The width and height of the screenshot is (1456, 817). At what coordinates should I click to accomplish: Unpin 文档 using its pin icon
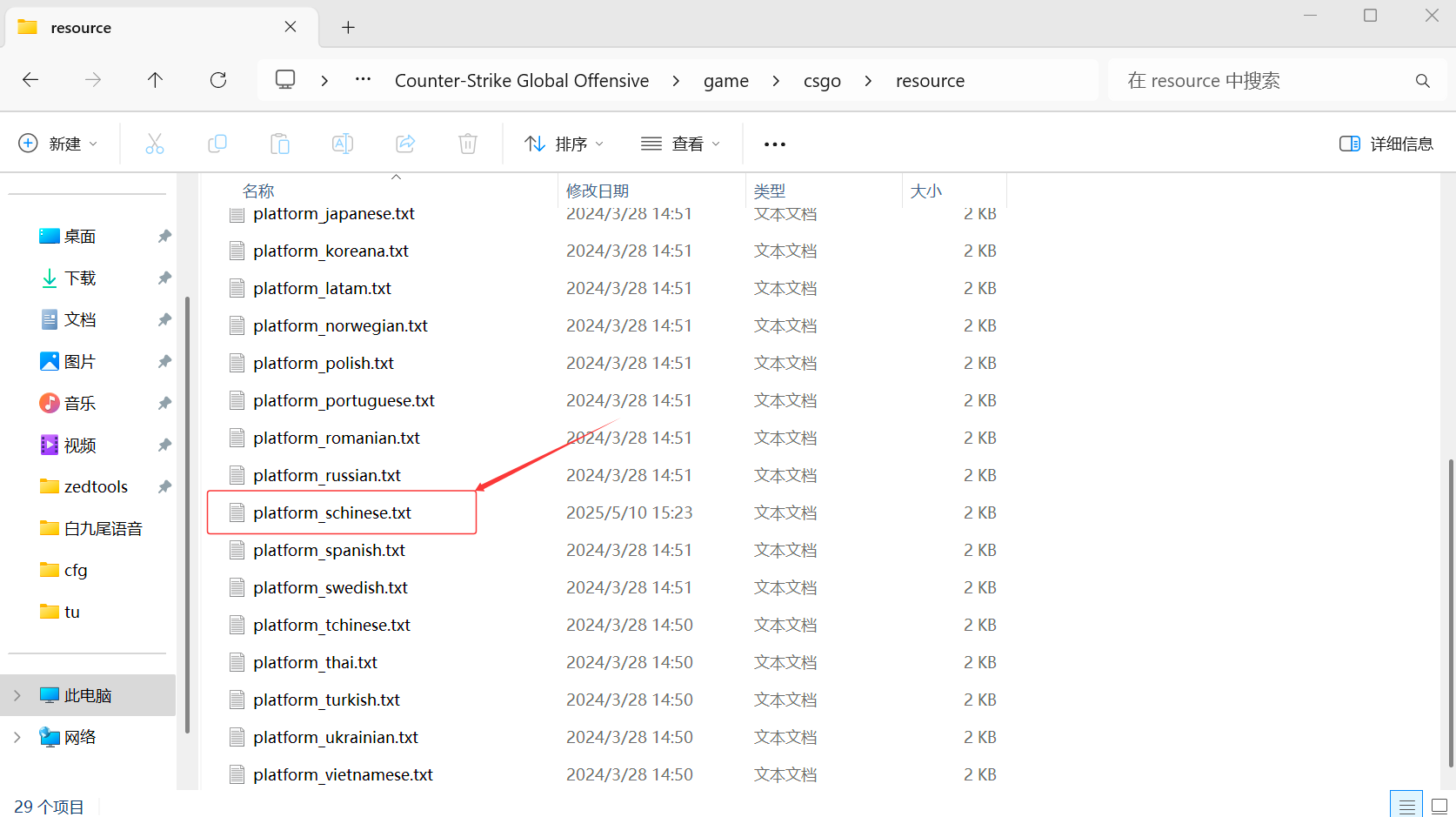pyautogui.click(x=164, y=320)
